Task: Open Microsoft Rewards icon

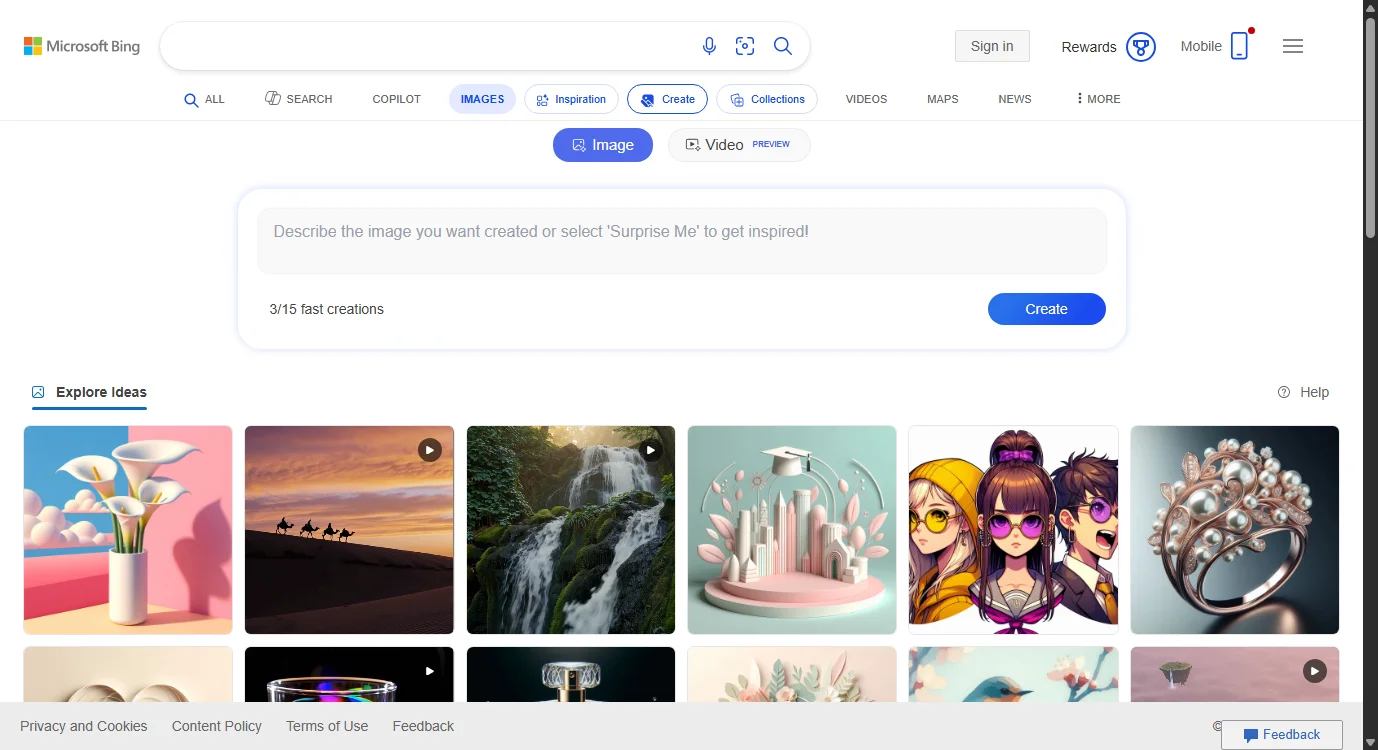Action: [1140, 46]
